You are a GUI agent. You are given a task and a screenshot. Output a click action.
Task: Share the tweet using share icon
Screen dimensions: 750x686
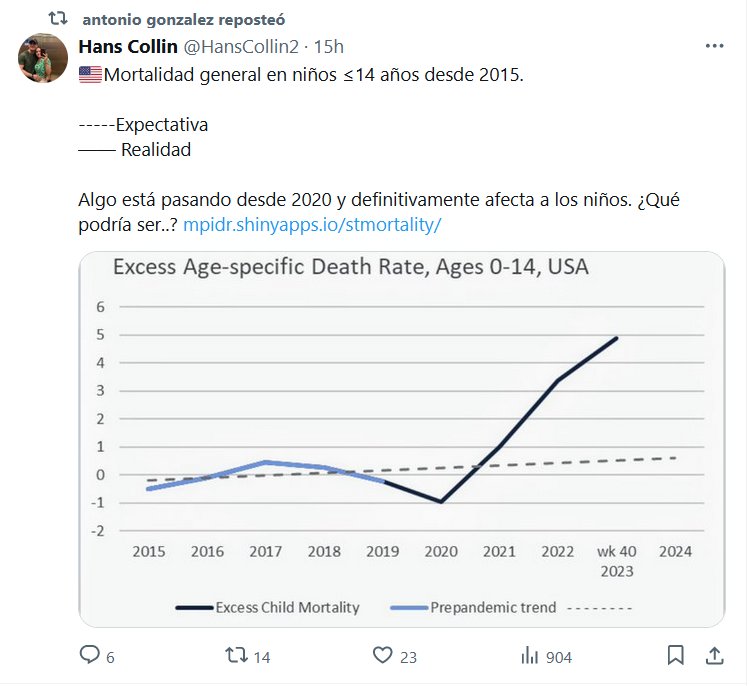(x=715, y=655)
